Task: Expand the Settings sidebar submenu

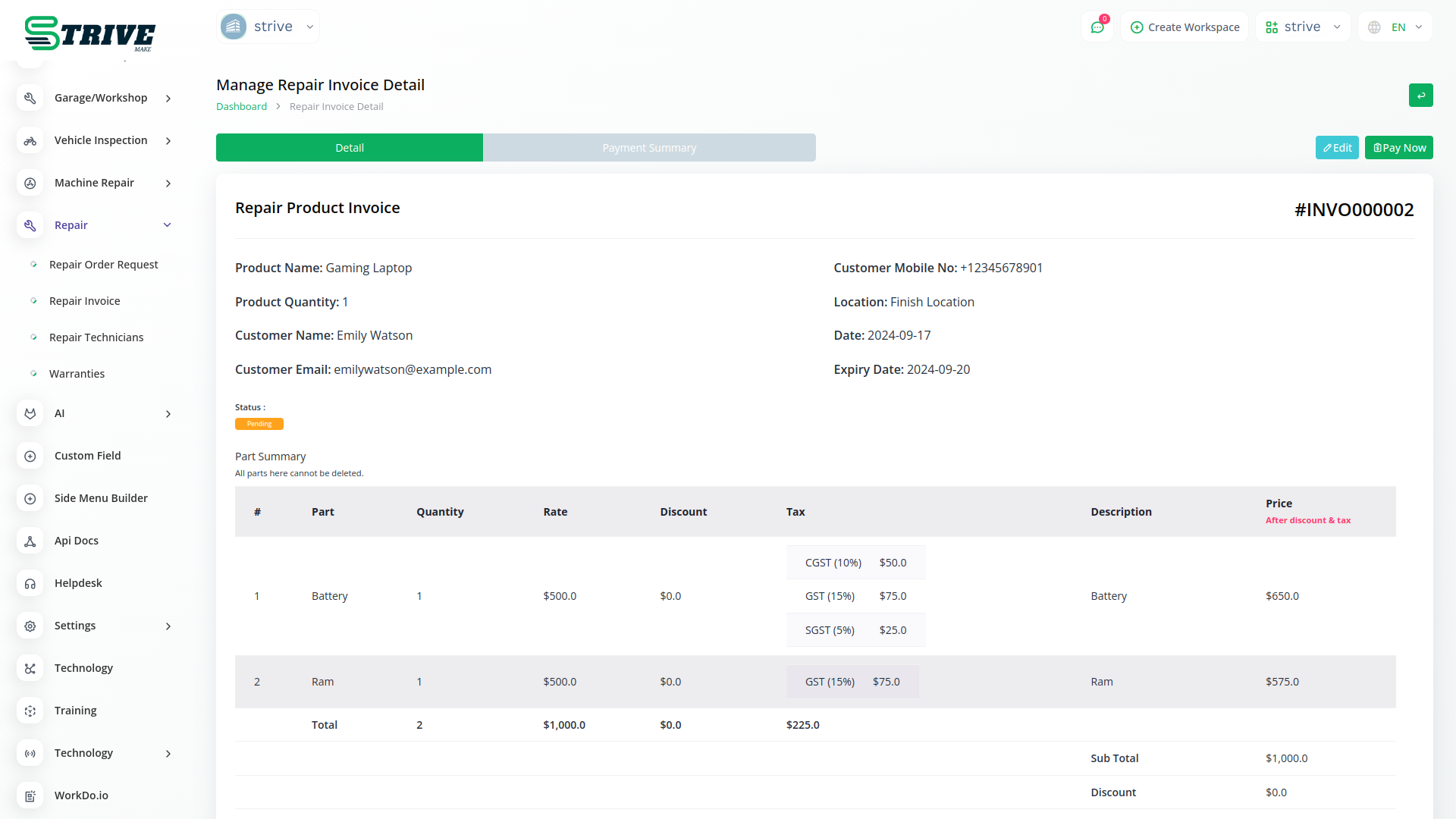Action: coord(168,626)
